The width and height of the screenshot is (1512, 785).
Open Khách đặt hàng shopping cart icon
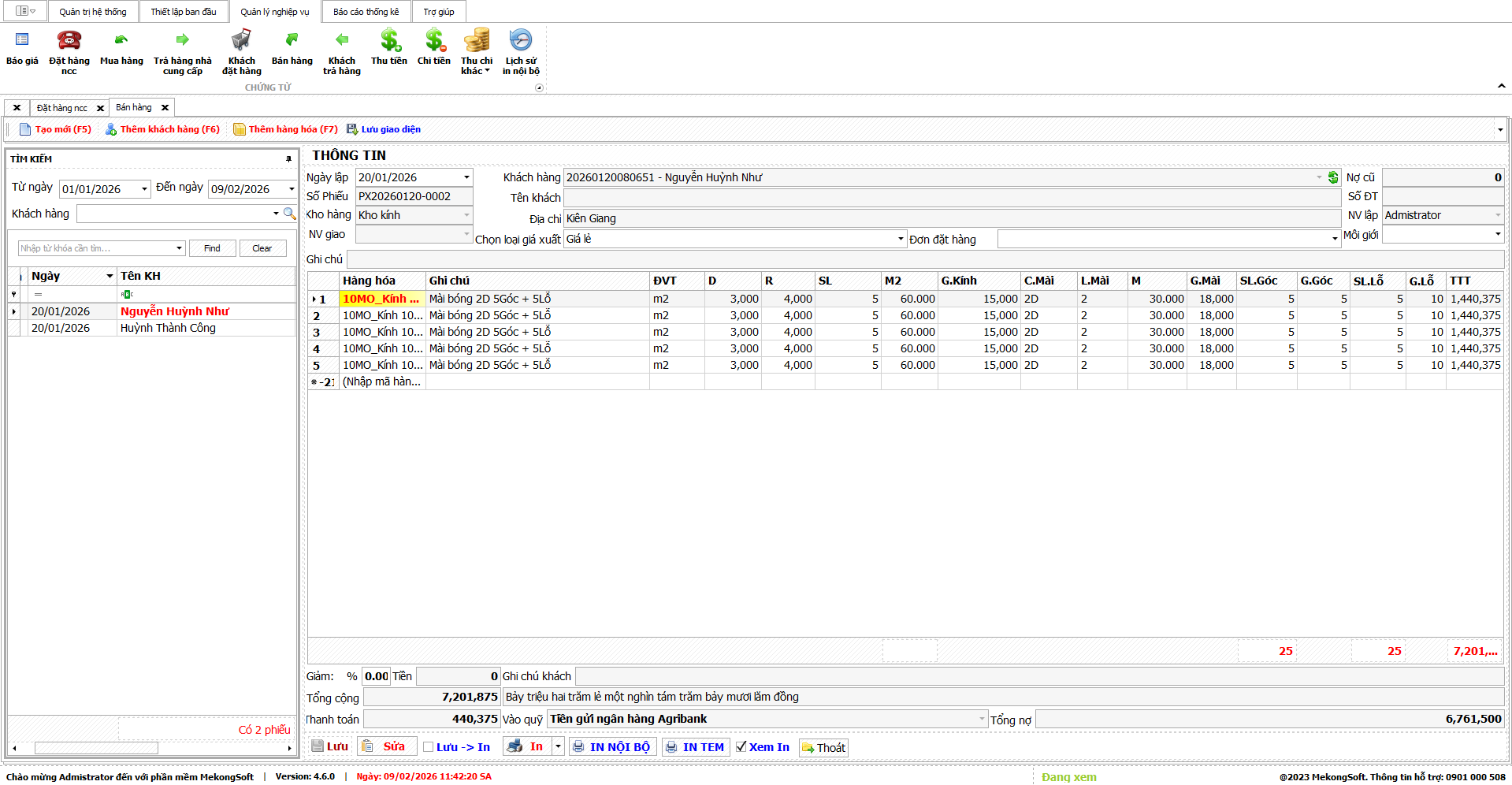pyautogui.click(x=241, y=40)
